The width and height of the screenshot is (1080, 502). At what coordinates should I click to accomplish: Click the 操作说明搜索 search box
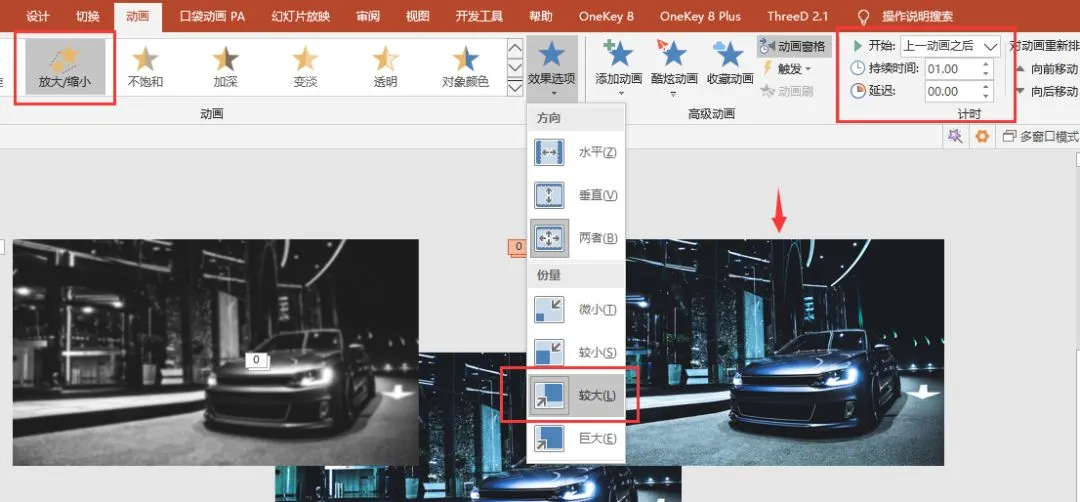pyautogui.click(x=918, y=16)
